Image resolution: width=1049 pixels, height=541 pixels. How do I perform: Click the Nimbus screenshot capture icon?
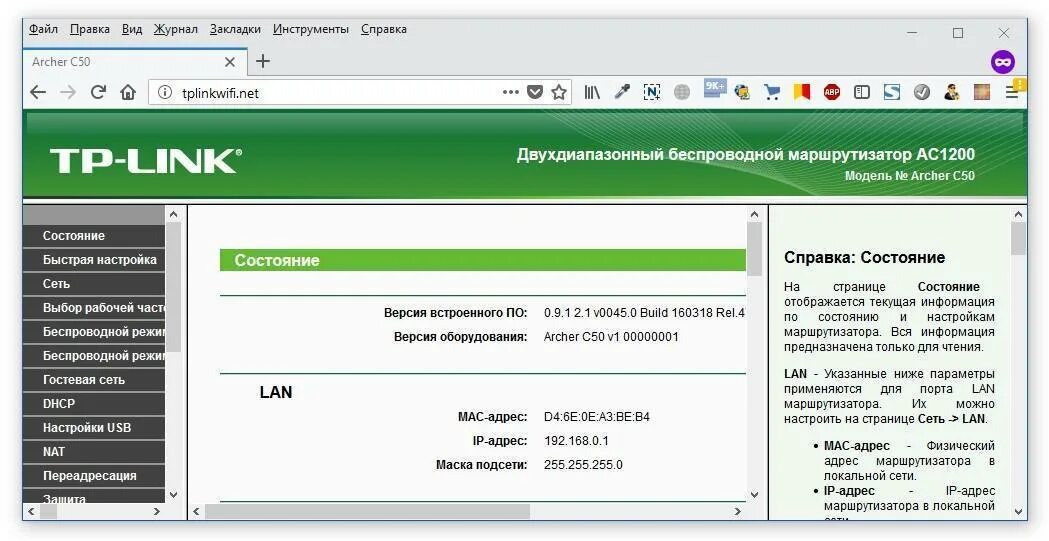tap(652, 92)
